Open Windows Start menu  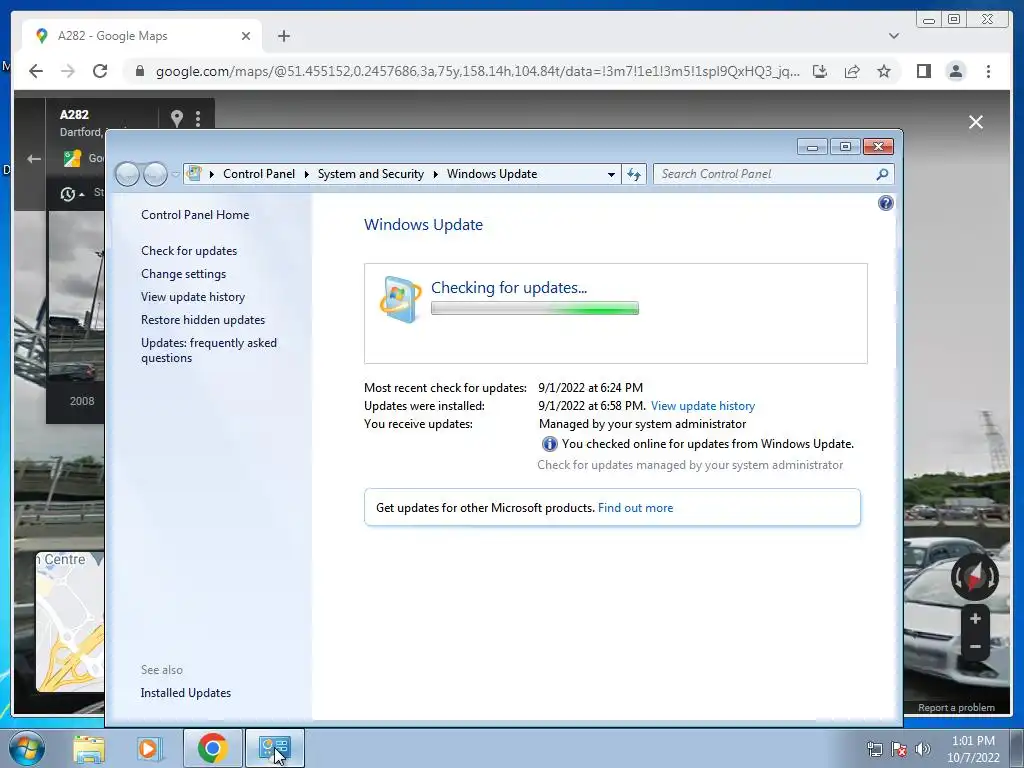pos(26,748)
